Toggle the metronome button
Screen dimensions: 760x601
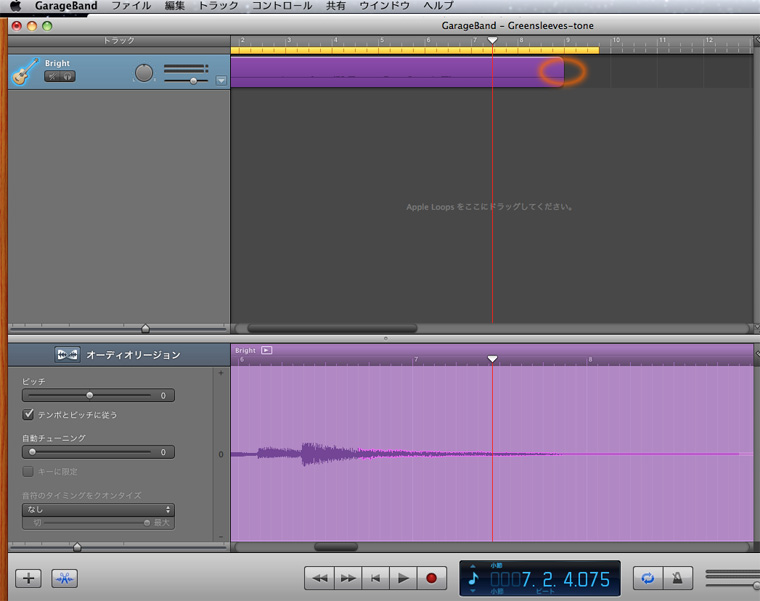point(677,578)
